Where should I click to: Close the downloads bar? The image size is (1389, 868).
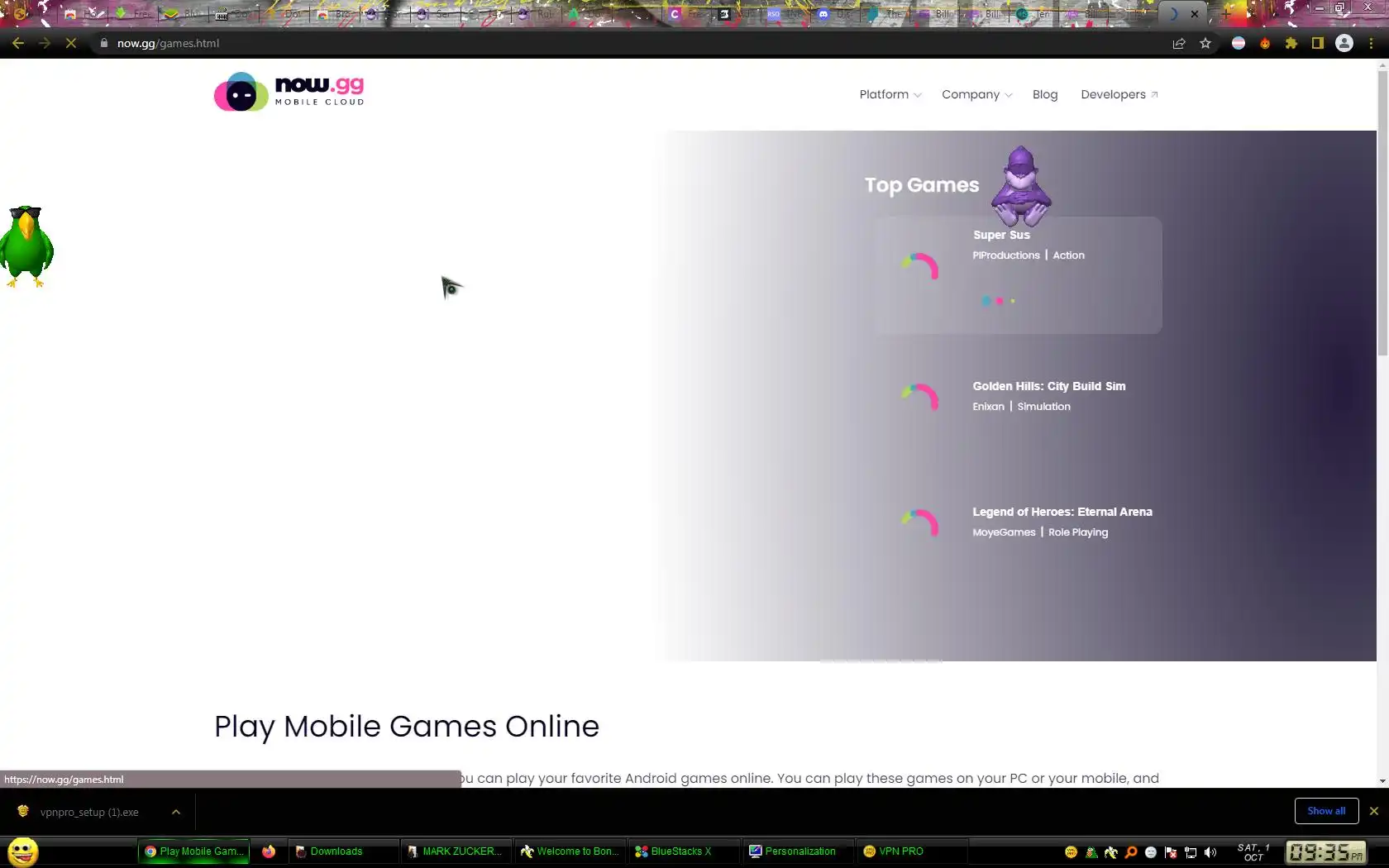point(1374,811)
